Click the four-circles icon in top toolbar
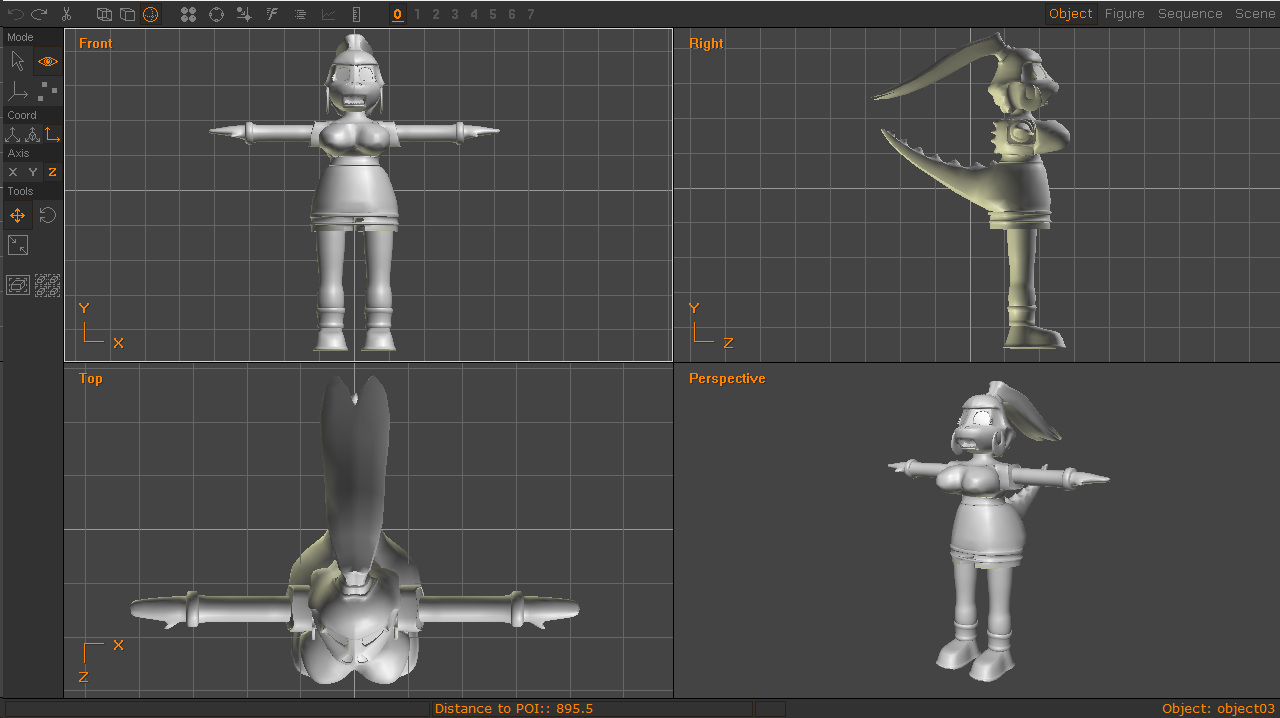This screenshot has height=718, width=1280. pos(188,14)
